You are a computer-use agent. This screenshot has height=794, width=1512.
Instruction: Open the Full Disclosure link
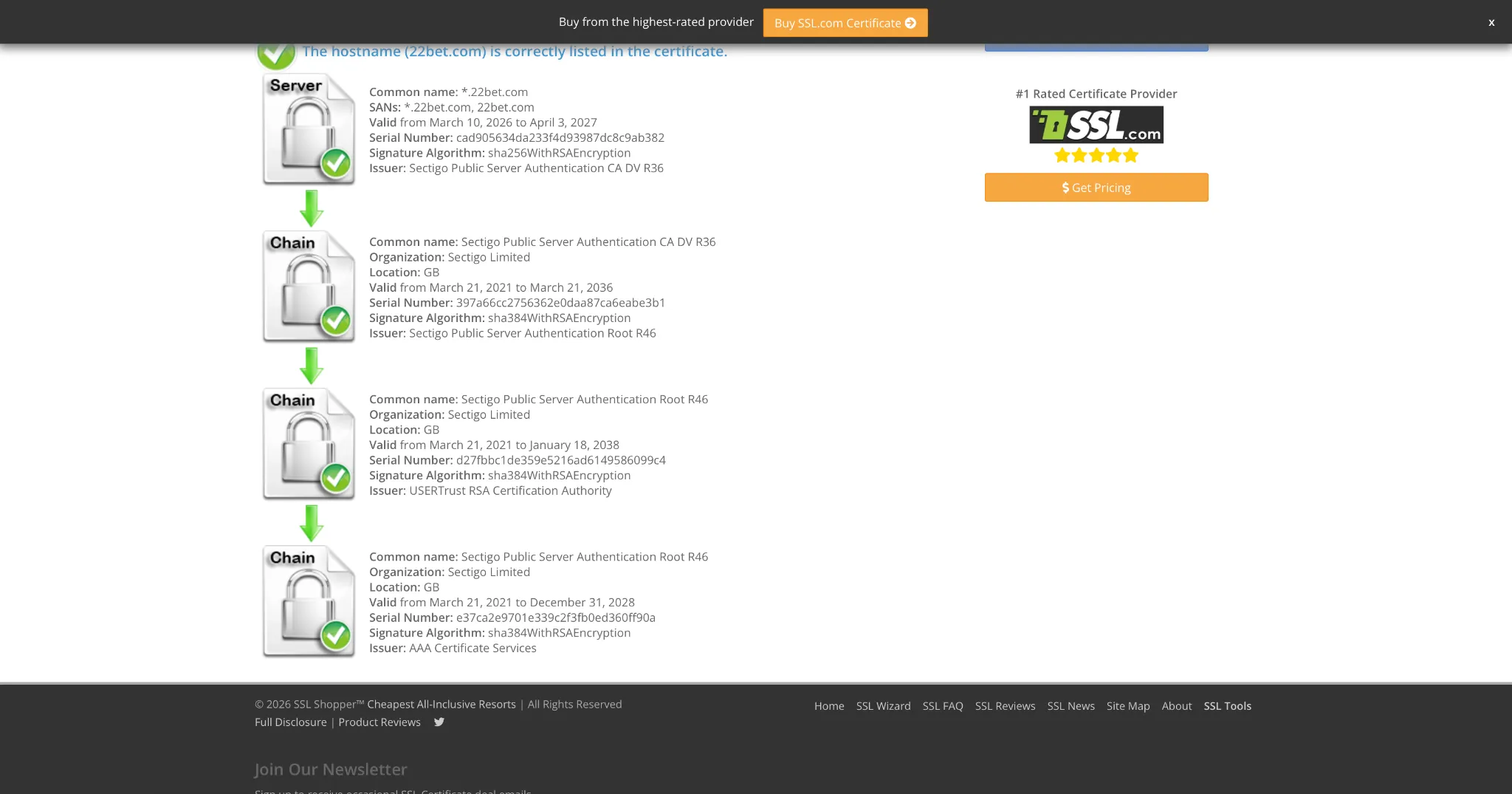(291, 722)
